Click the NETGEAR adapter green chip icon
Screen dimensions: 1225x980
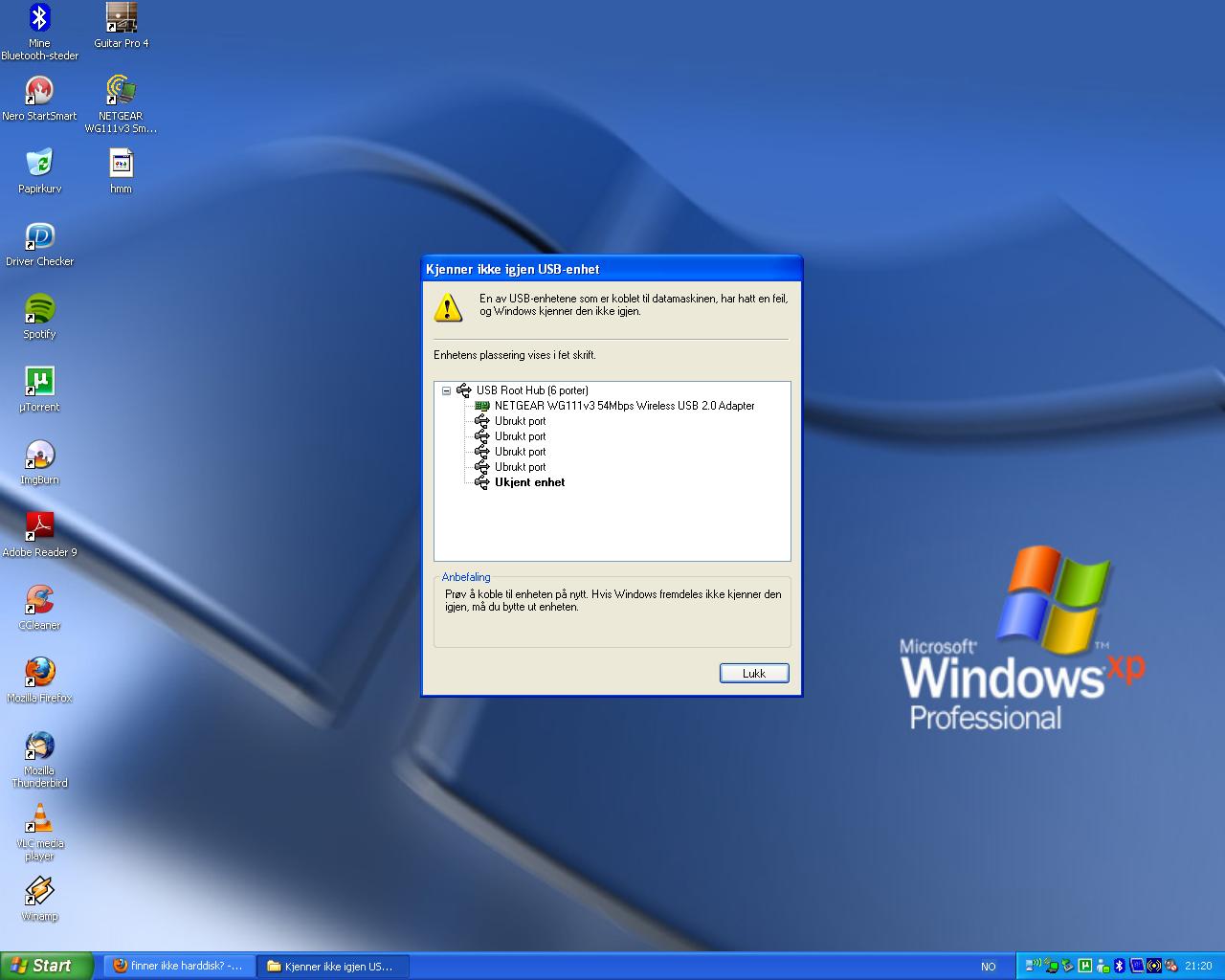tap(482, 406)
